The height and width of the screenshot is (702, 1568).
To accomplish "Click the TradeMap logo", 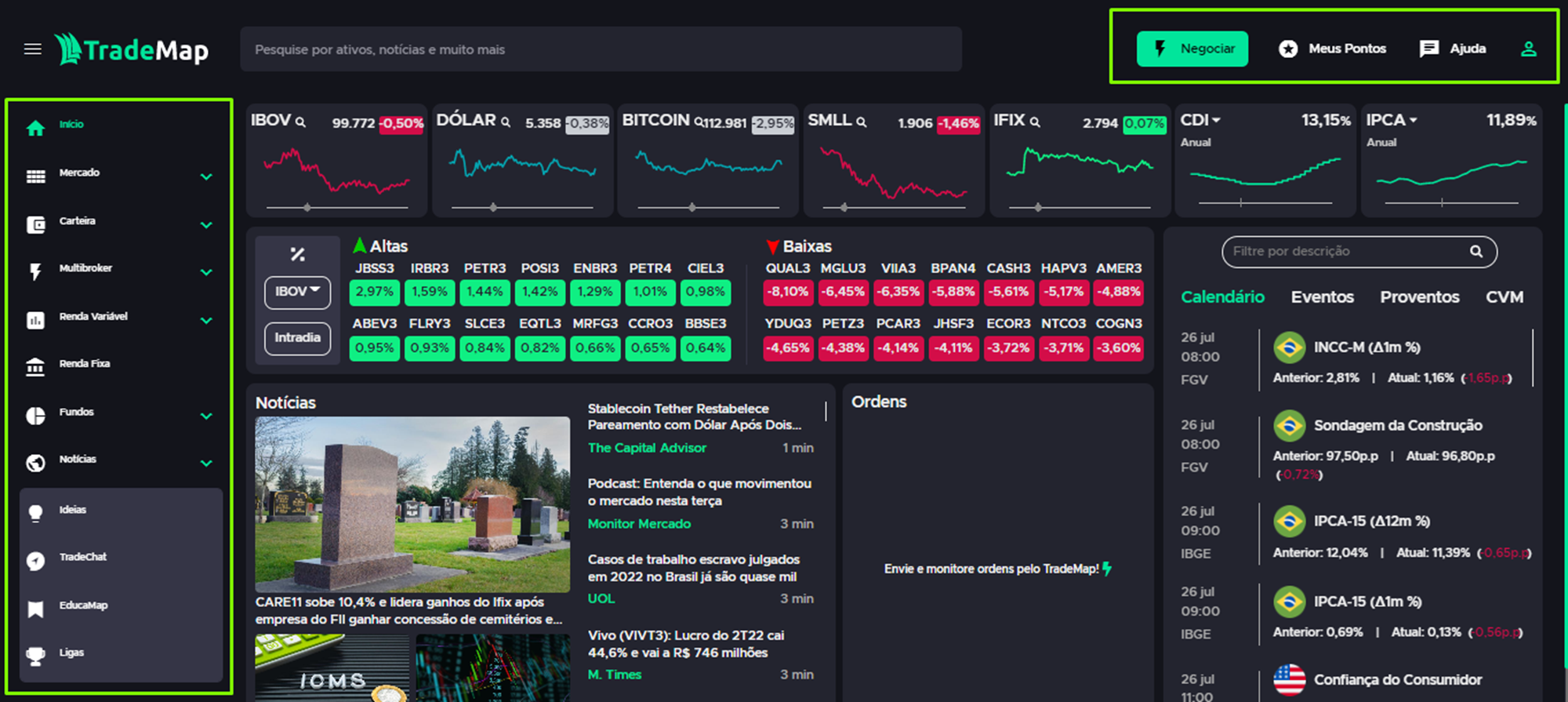I will (132, 49).
